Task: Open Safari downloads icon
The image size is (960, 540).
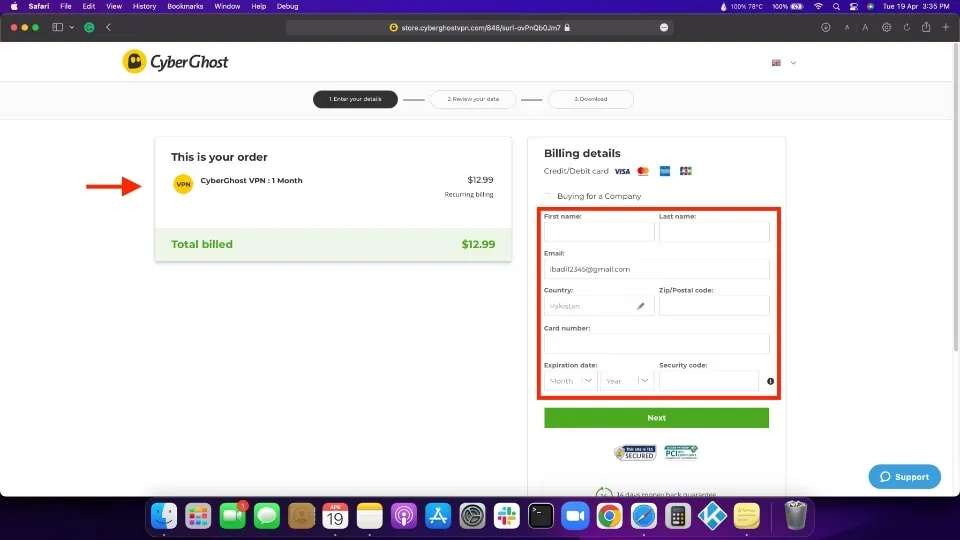Action: click(825, 27)
